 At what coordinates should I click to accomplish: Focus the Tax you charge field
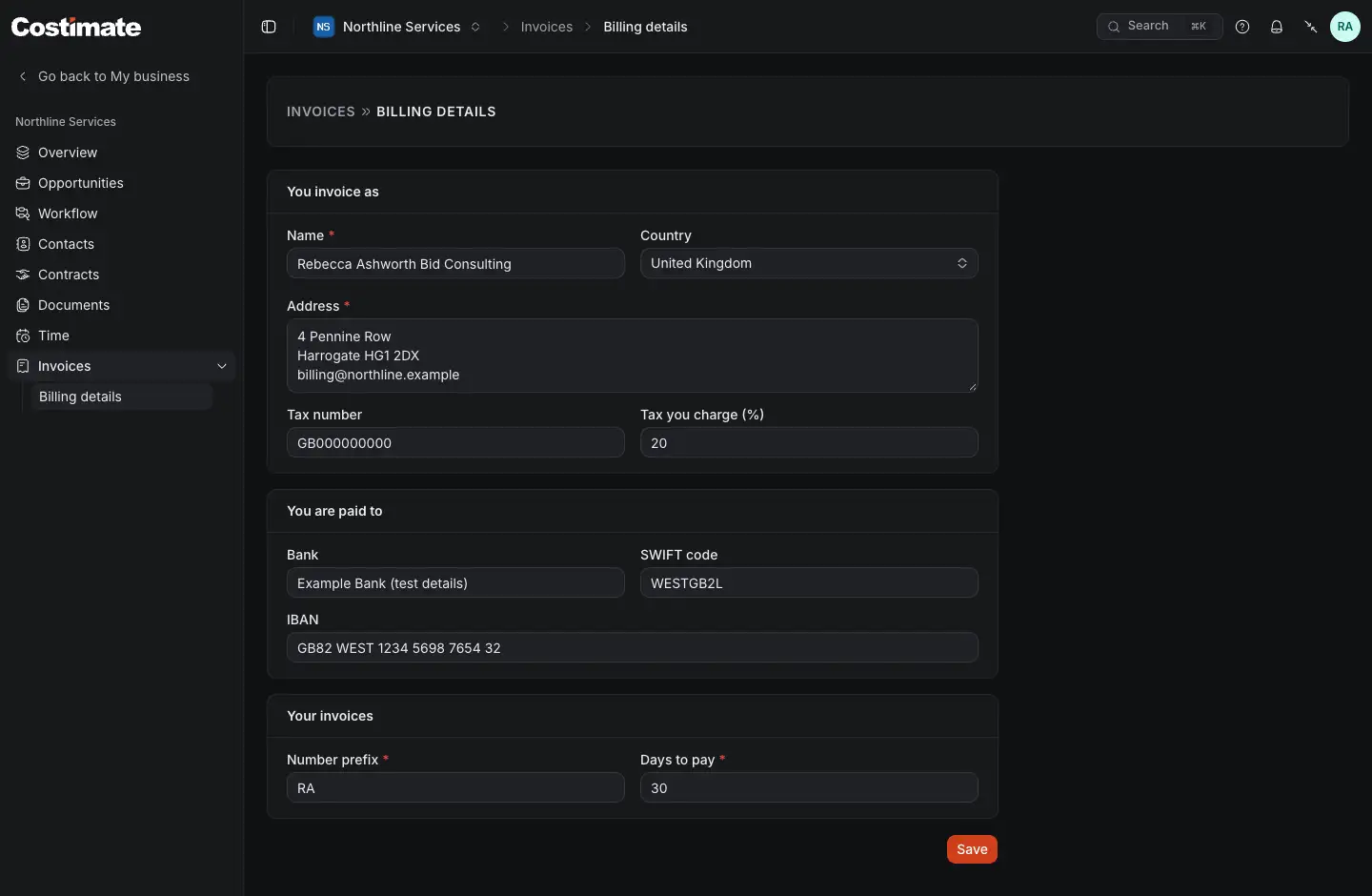[809, 442]
